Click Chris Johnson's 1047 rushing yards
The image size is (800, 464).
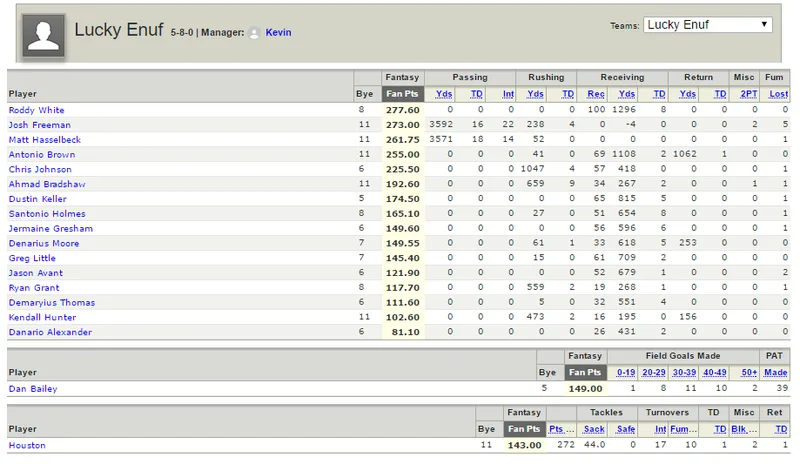pyautogui.click(x=532, y=168)
